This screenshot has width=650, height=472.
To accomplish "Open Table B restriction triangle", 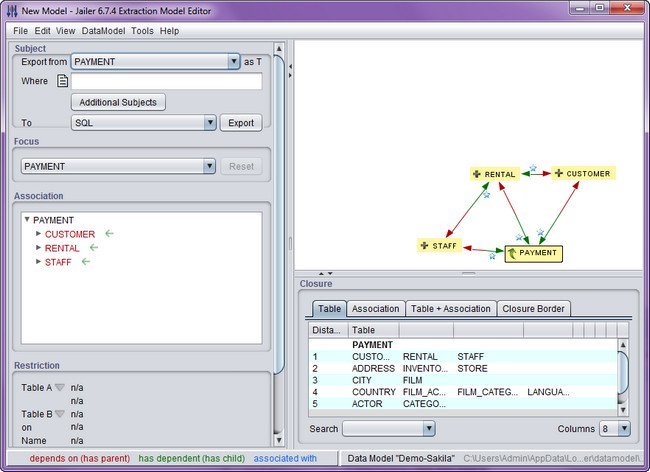I will [60, 414].
